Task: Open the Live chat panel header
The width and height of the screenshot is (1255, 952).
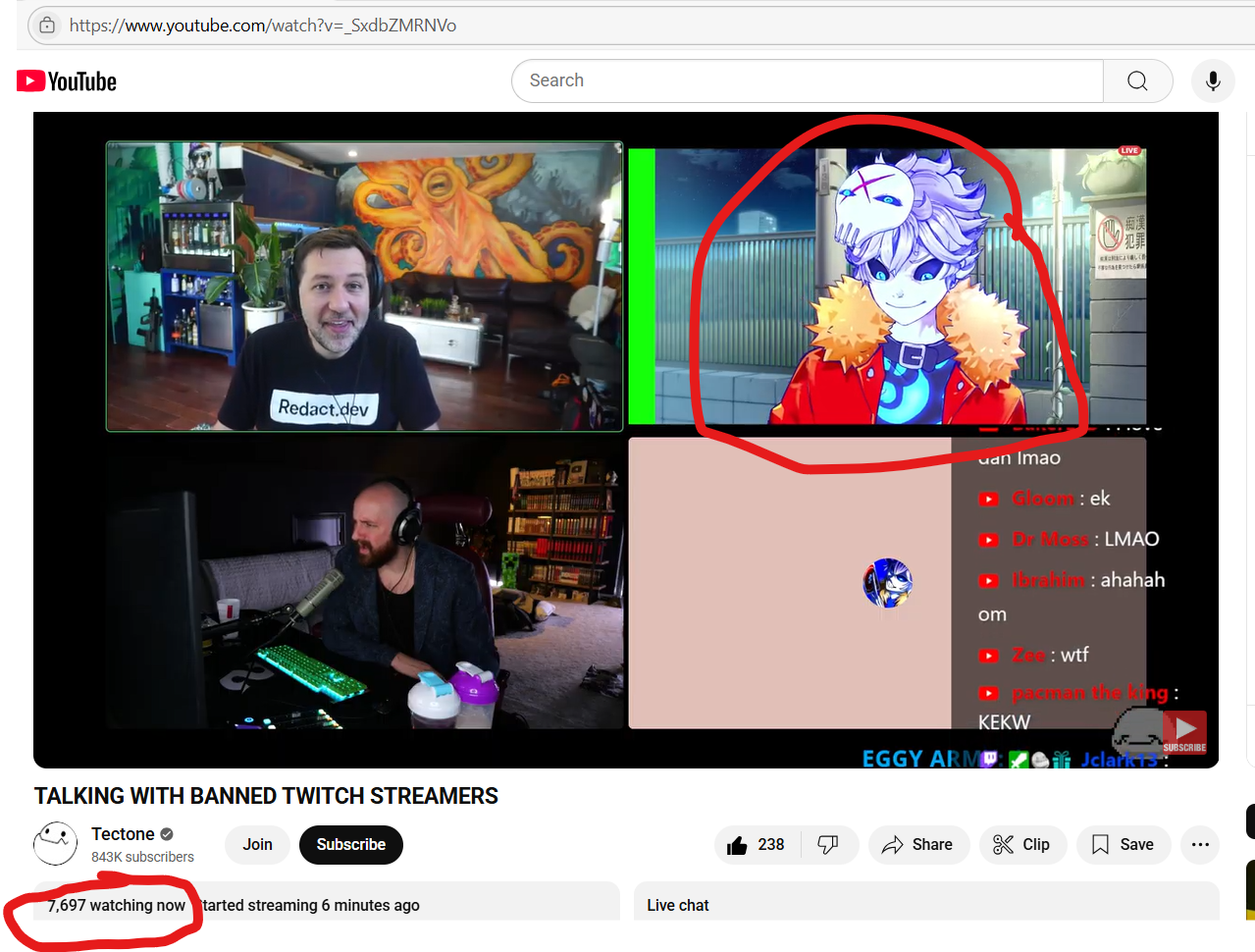Action: 678,905
